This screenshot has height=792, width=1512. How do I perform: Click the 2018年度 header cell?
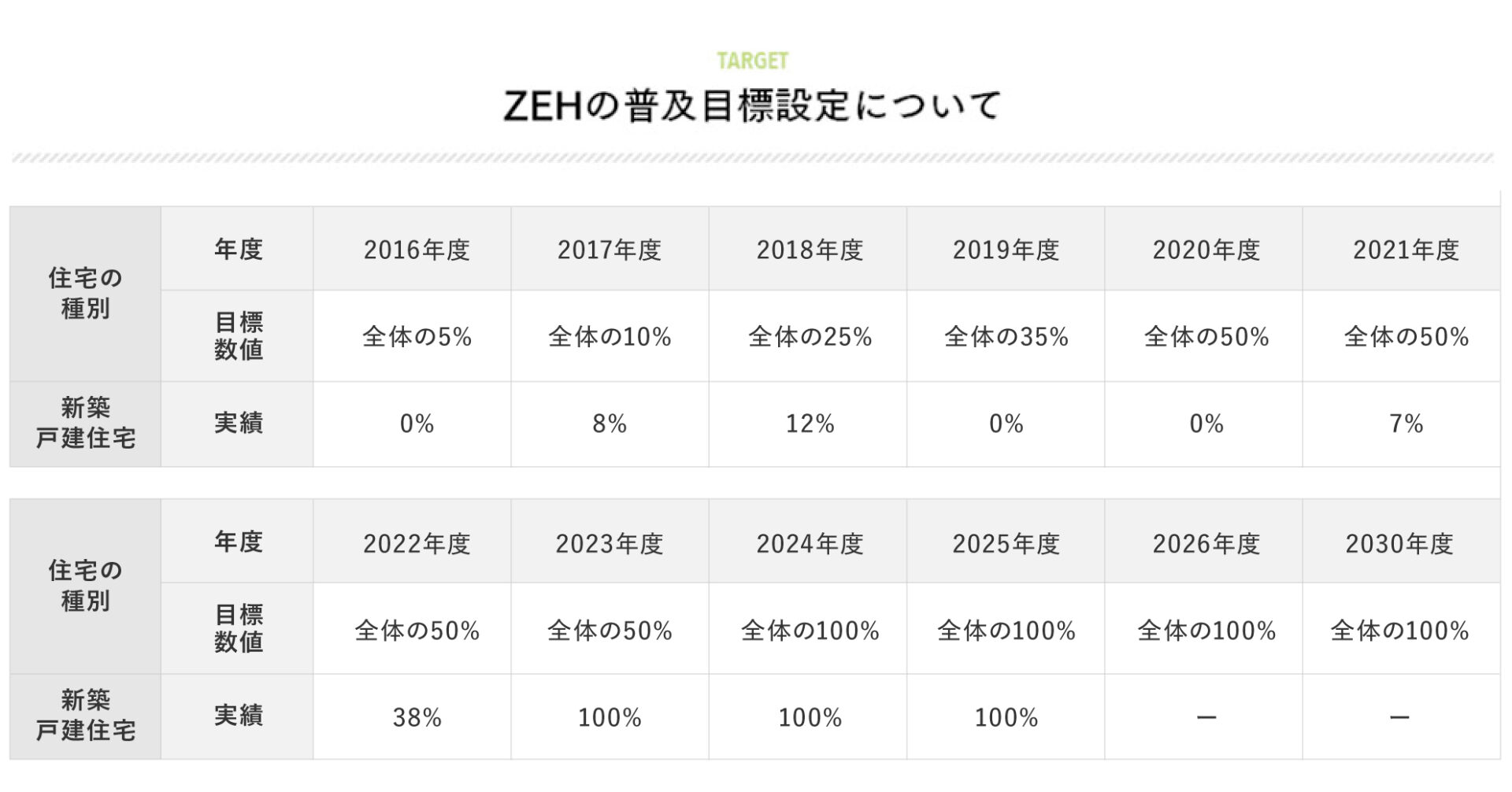coord(810,250)
